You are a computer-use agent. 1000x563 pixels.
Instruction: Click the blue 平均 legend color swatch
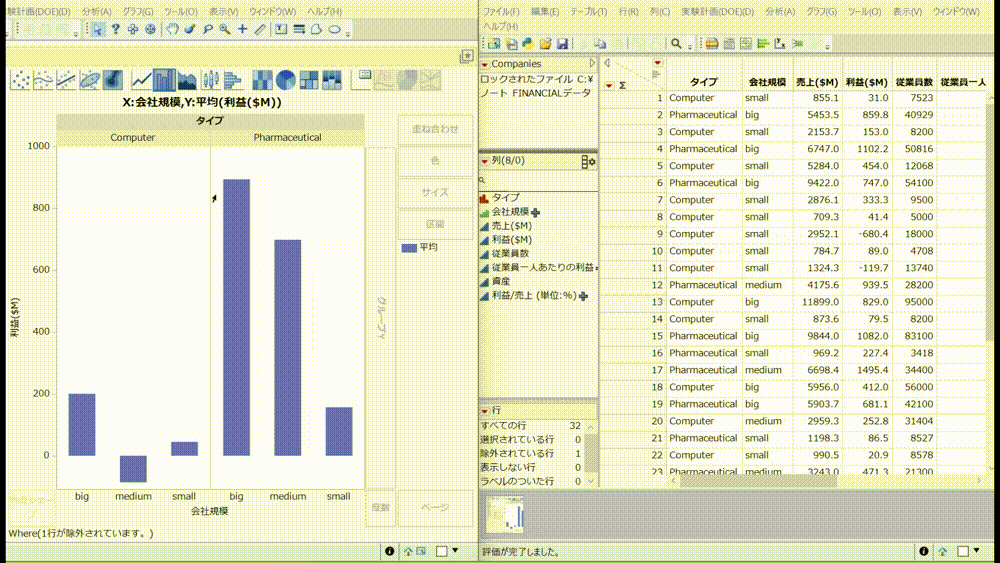[x=409, y=248]
